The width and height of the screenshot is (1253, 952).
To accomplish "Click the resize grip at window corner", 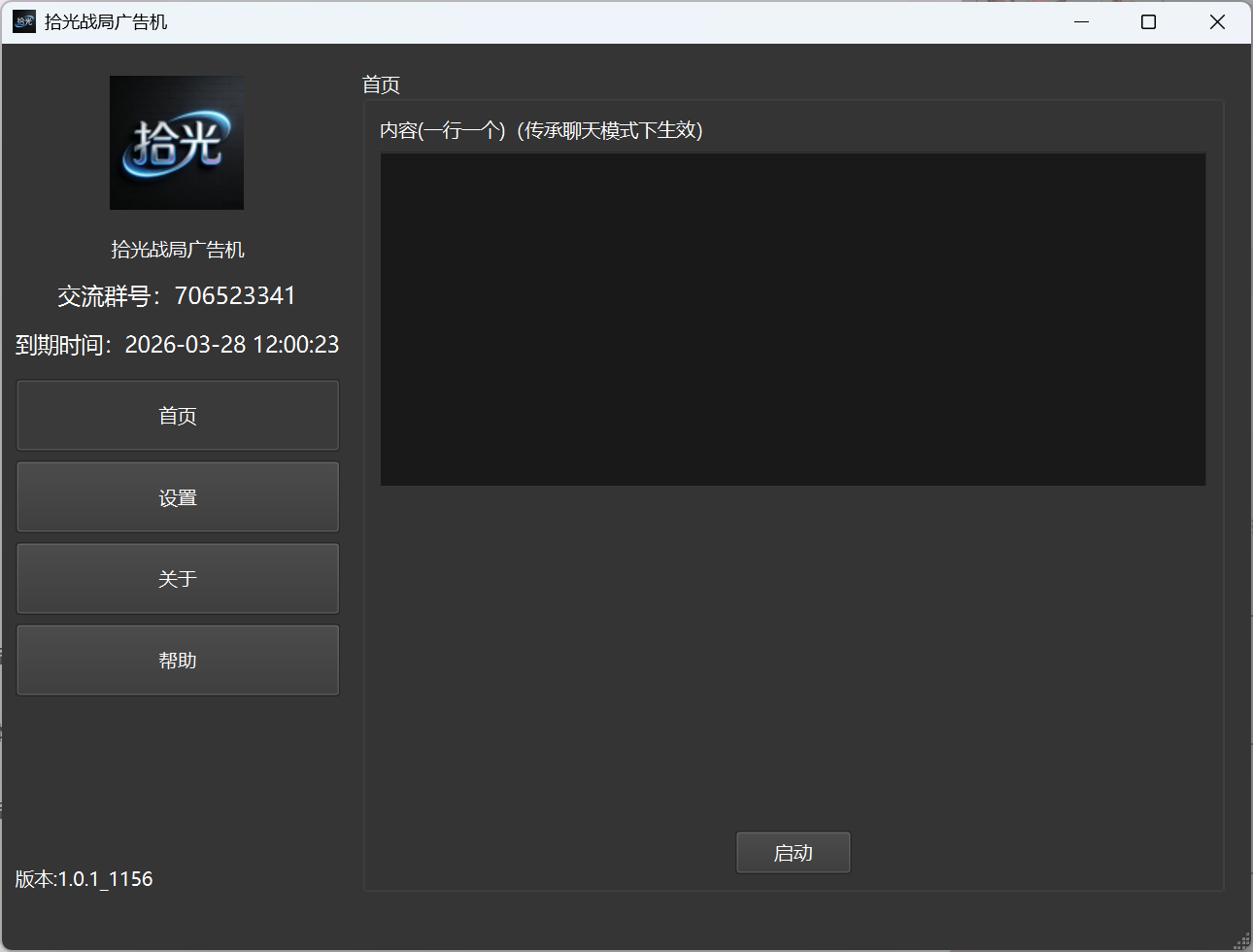I will click(x=1241, y=940).
